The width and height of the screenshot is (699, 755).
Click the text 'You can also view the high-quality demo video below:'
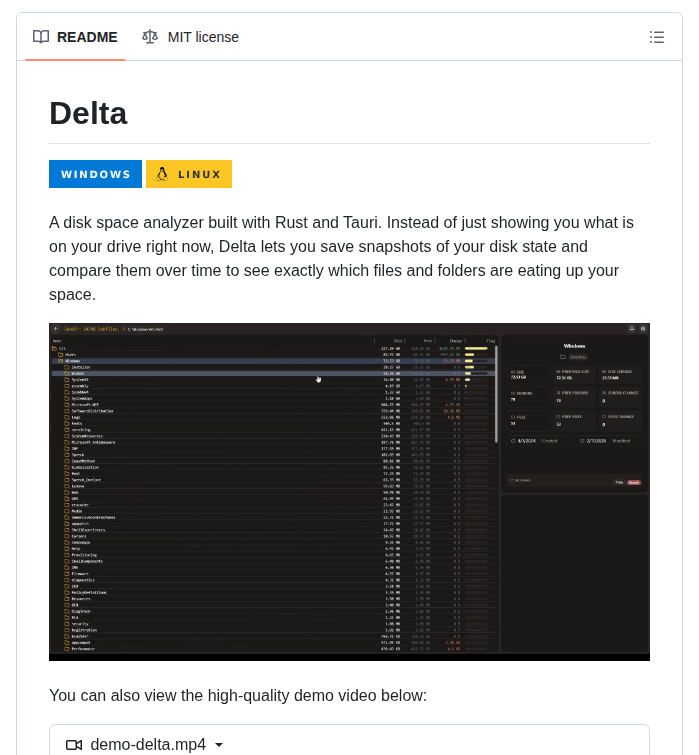238,695
